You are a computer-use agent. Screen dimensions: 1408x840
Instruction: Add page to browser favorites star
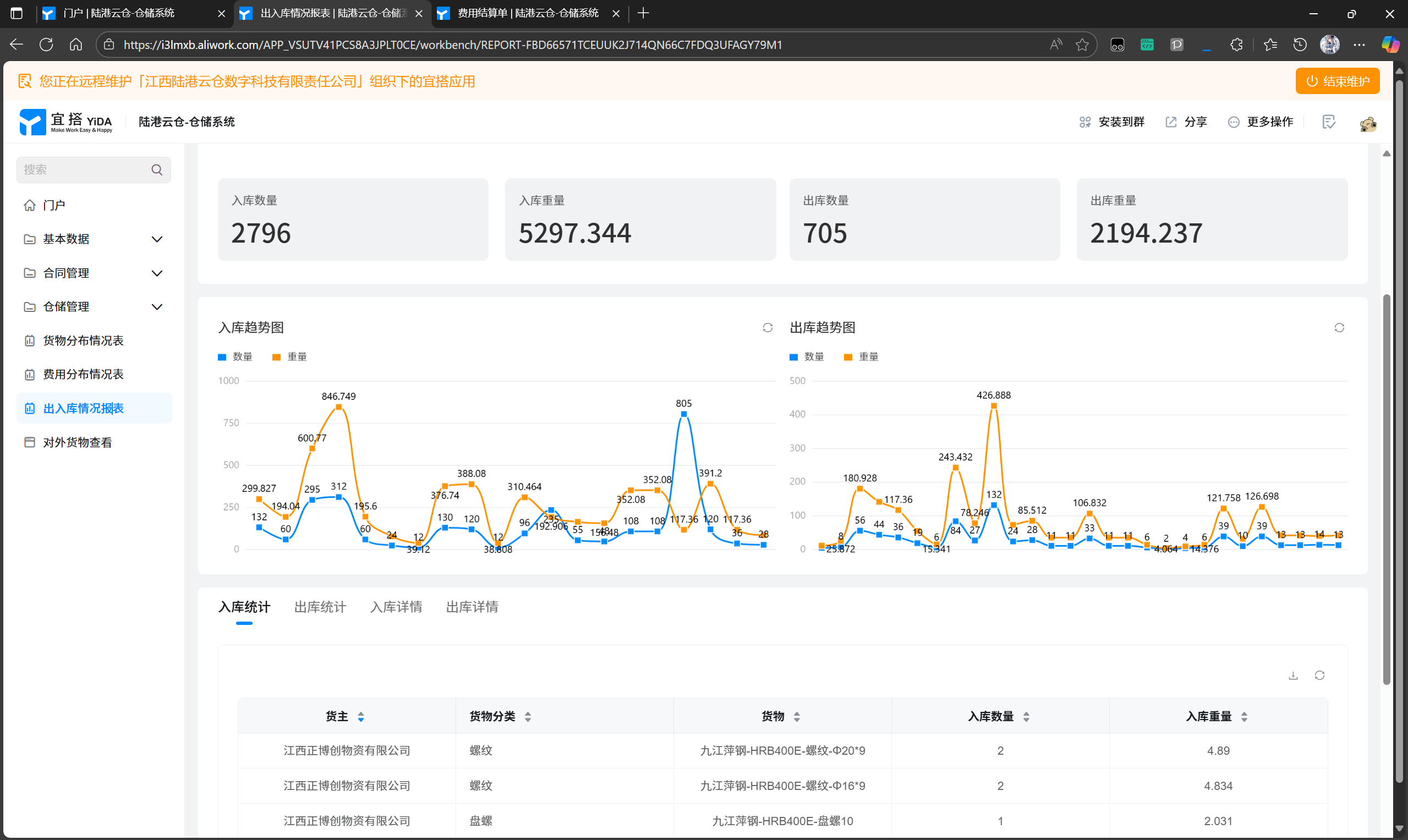tap(1082, 45)
